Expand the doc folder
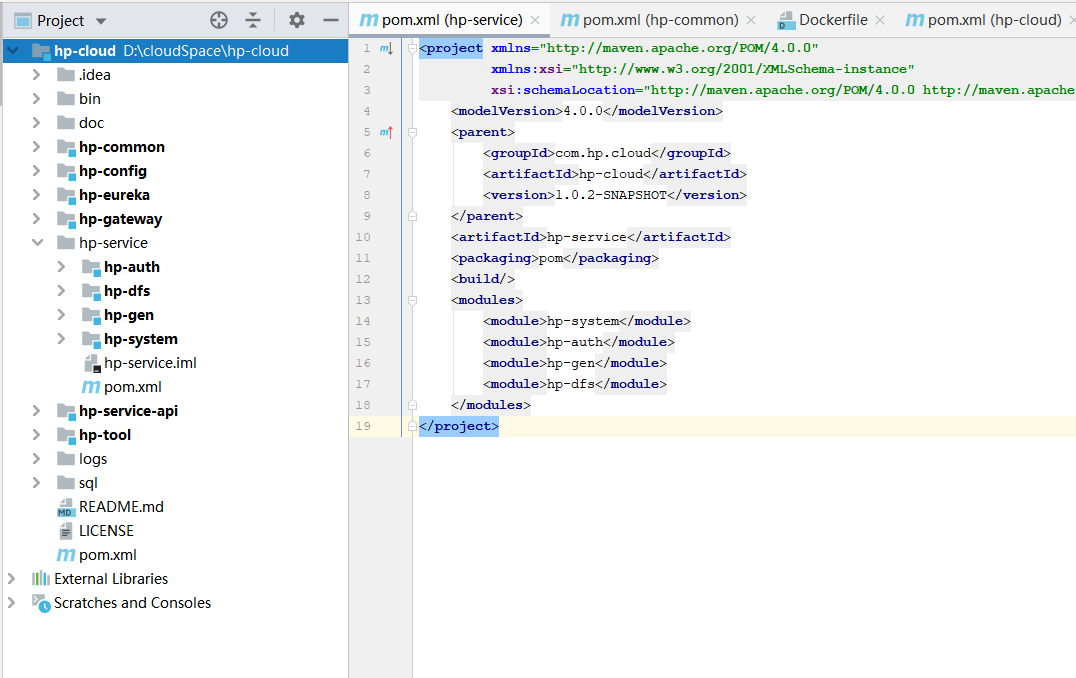This screenshot has width=1076, height=678. 36,123
